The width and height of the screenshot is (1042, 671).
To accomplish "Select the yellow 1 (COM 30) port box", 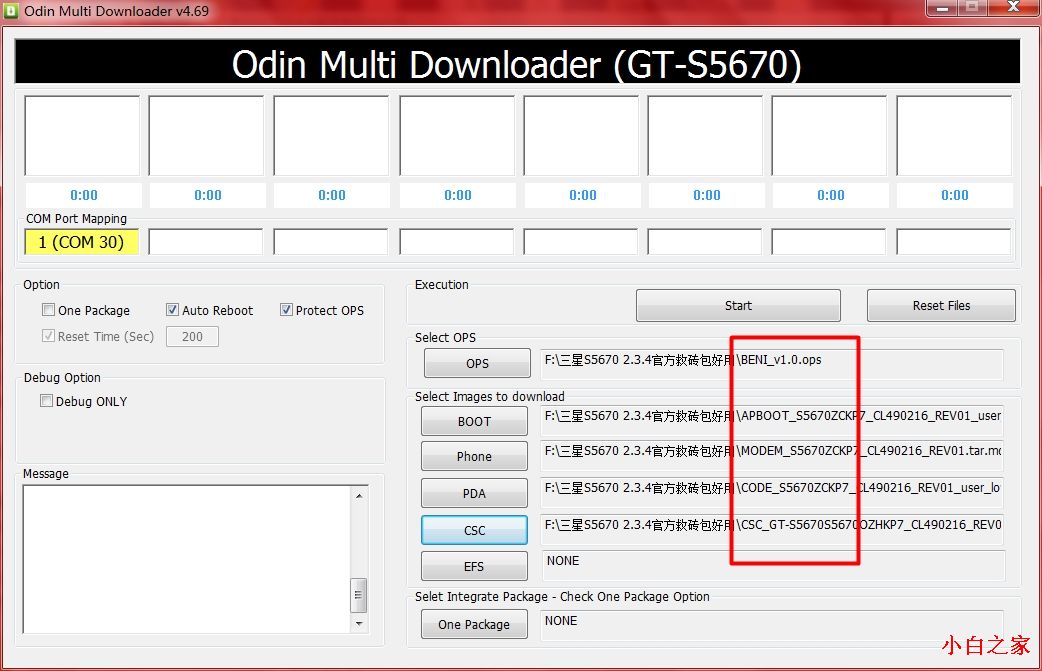I will click(x=81, y=242).
